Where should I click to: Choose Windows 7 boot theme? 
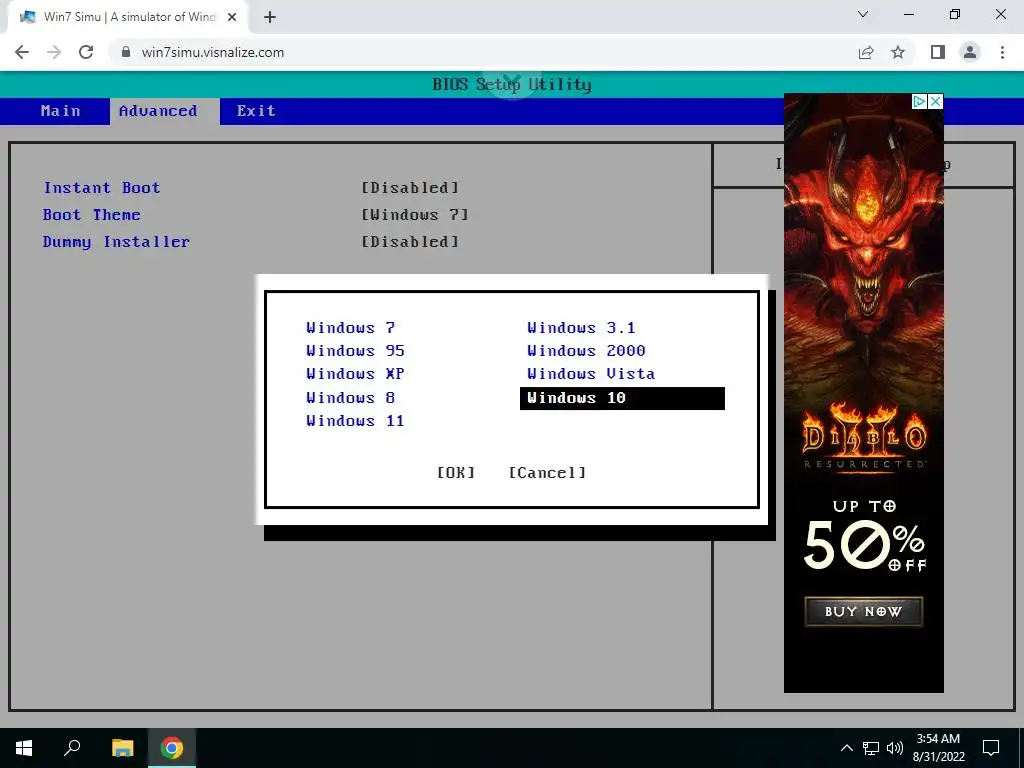point(351,328)
